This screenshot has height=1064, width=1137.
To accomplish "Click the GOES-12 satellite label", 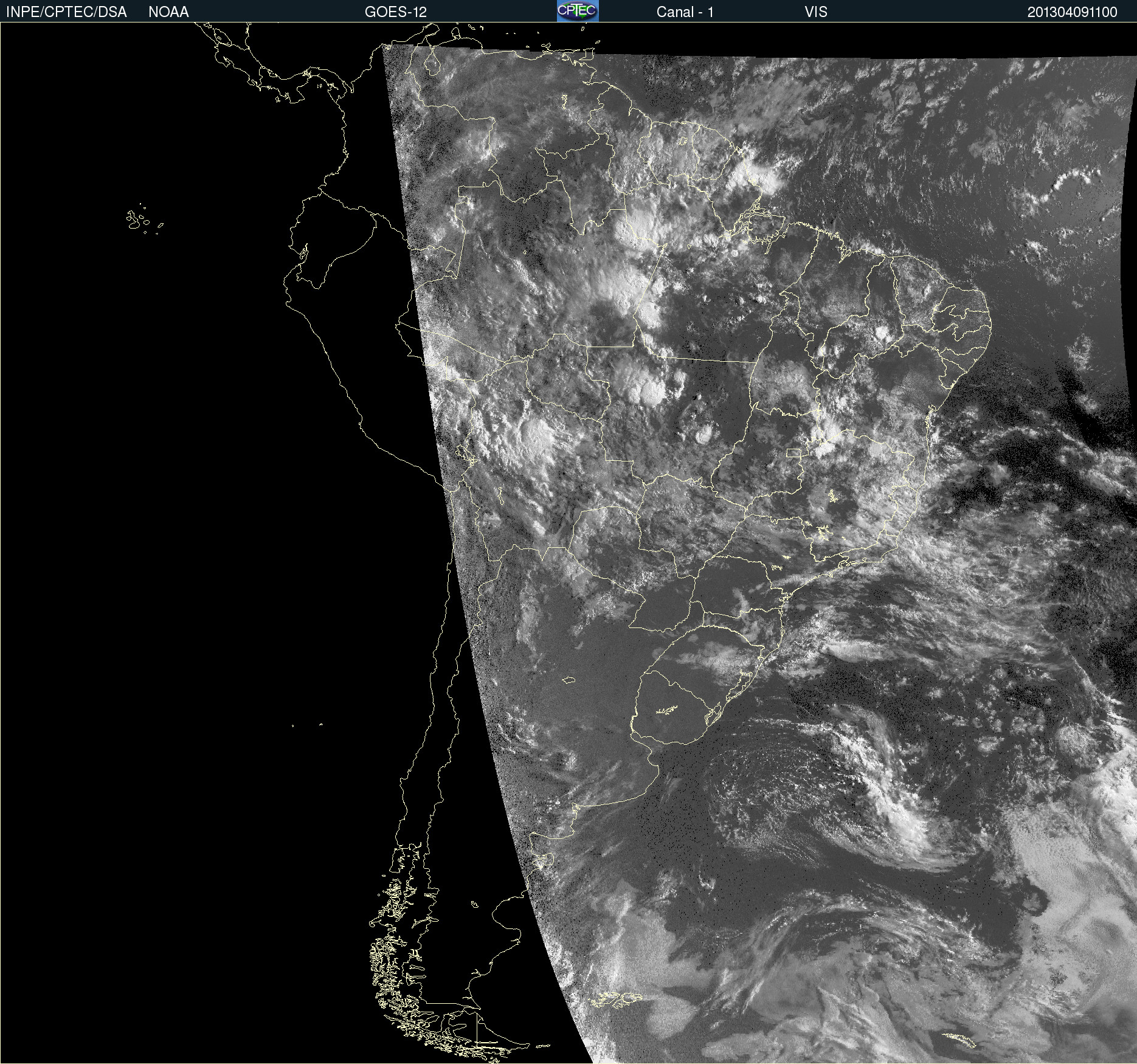I will (x=396, y=12).
